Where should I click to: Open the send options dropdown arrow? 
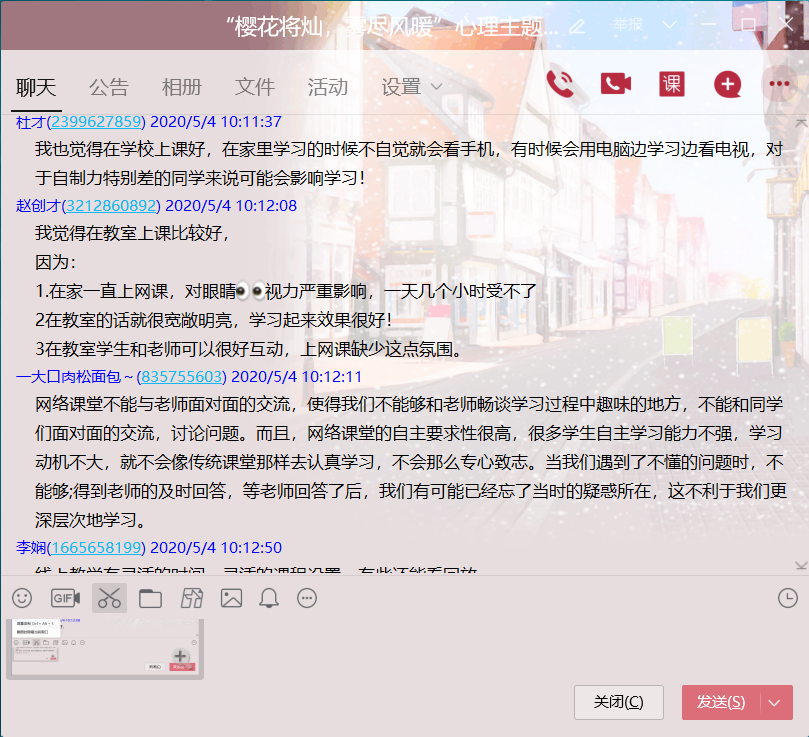pyautogui.click(x=775, y=702)
